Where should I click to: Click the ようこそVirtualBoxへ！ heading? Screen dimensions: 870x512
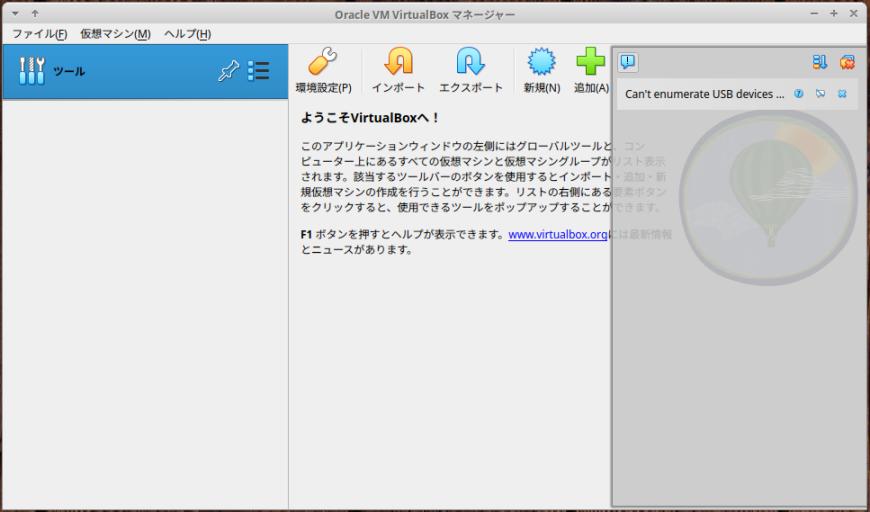370,118
